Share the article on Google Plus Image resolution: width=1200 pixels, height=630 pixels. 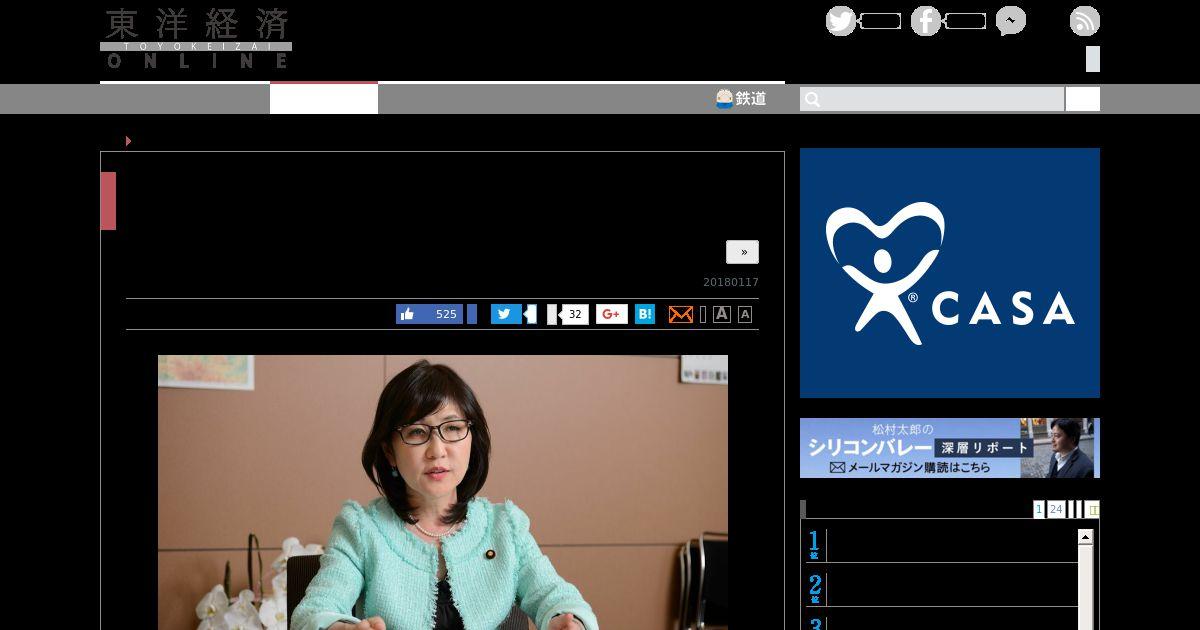612,314
